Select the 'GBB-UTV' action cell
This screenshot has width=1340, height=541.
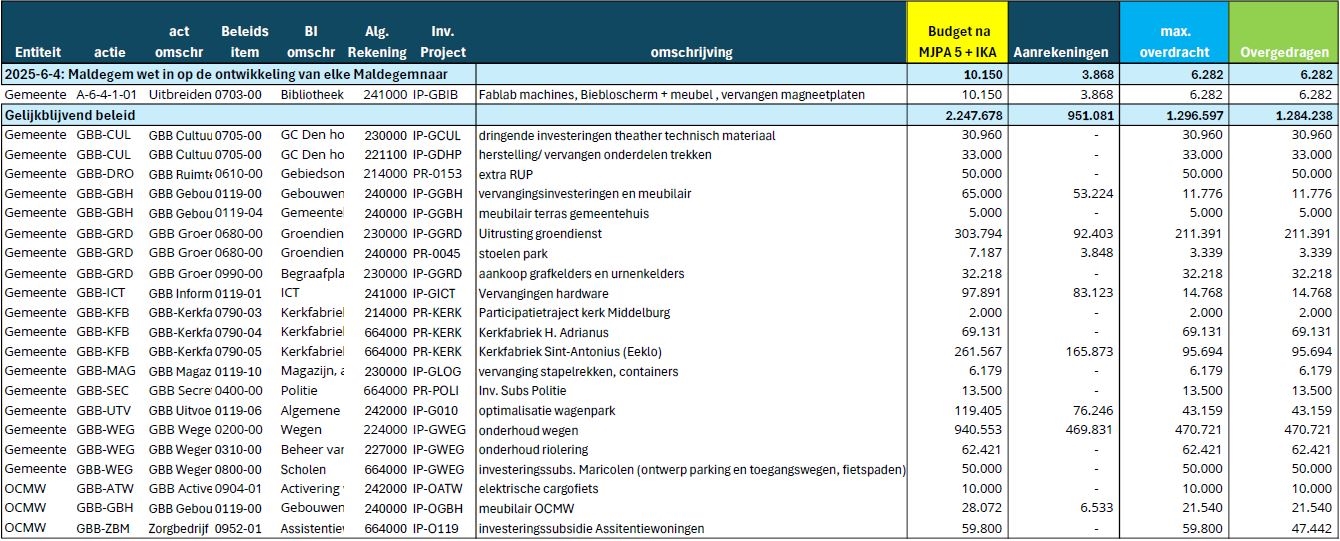click(x=104, y=411)
